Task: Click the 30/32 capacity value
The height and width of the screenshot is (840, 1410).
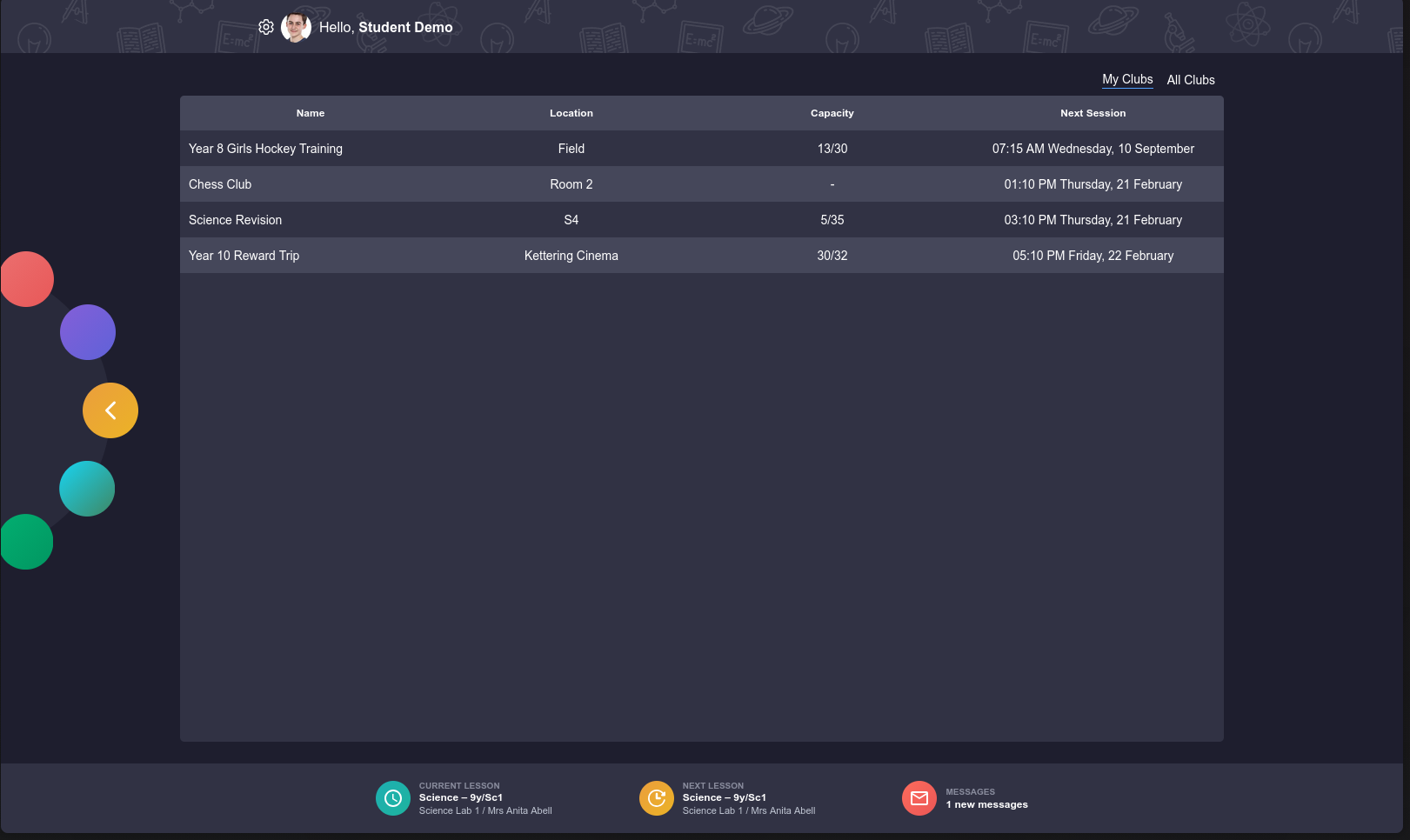Action: pyautogui.click(x=832, y=256)
